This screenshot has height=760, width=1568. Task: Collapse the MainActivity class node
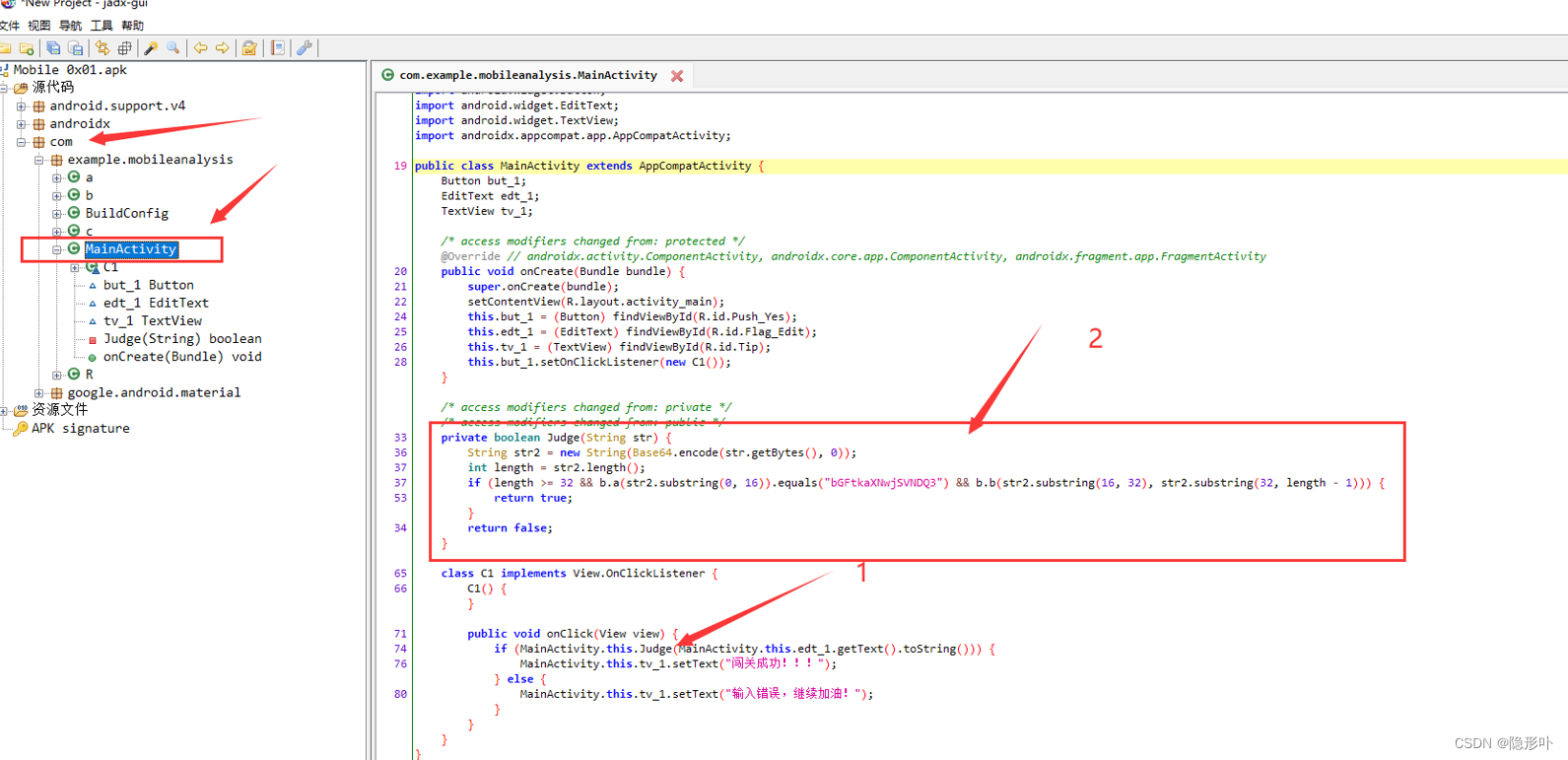[56, 249]
